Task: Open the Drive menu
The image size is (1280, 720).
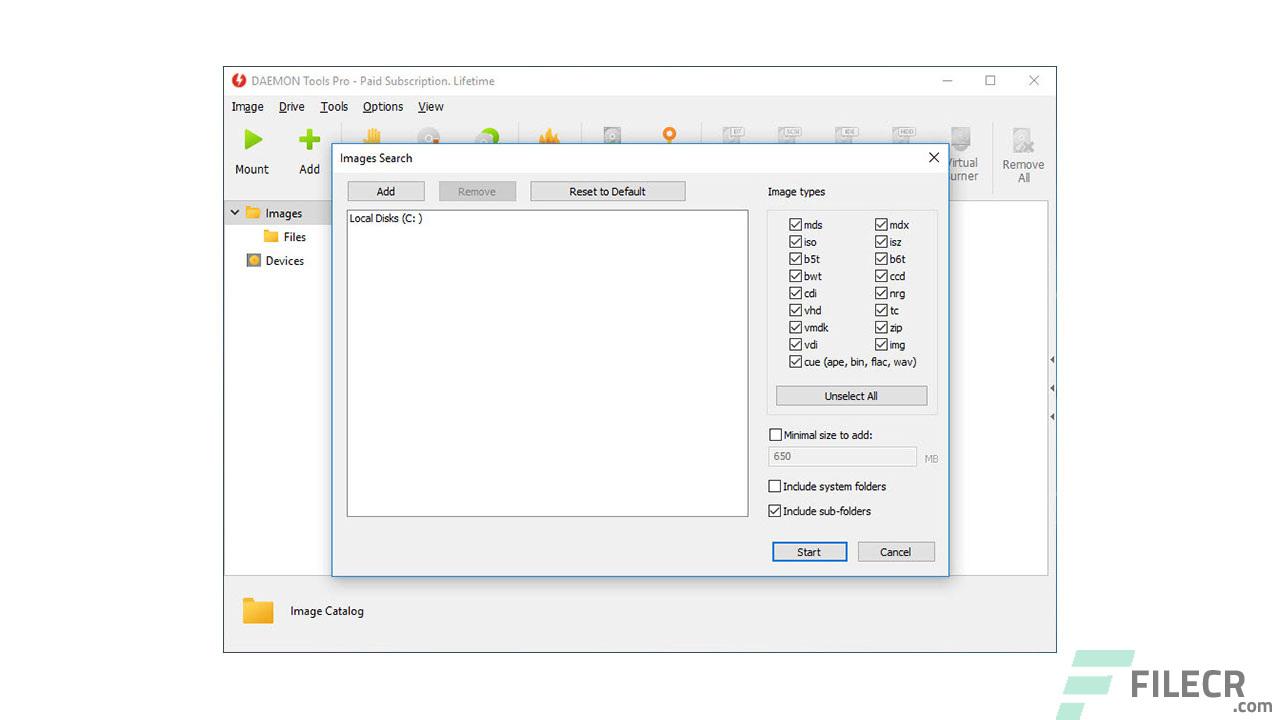Action: point(292,107)
